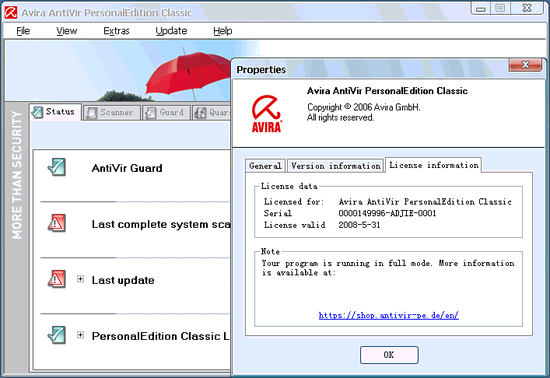Close the Avira AntiVir main window
The image size is (550, 378).
point(527,8)
